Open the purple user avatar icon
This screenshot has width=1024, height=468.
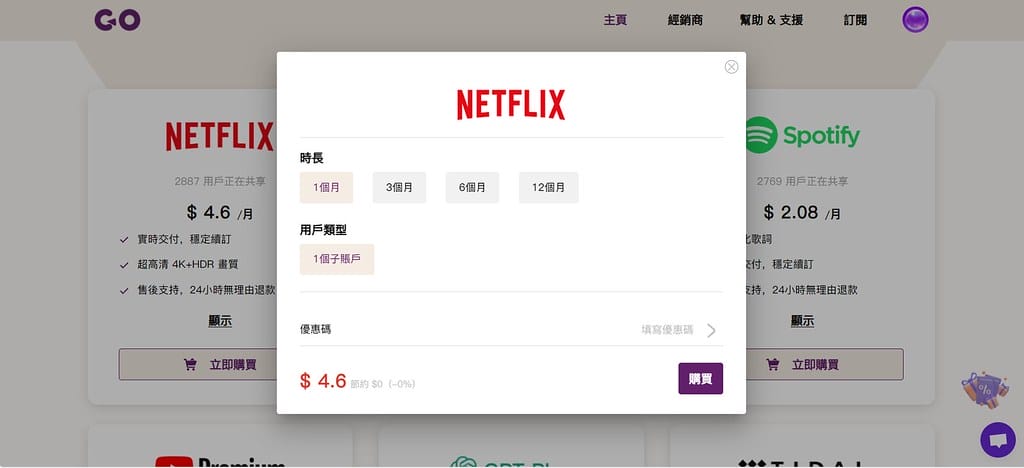click(915, 20)
